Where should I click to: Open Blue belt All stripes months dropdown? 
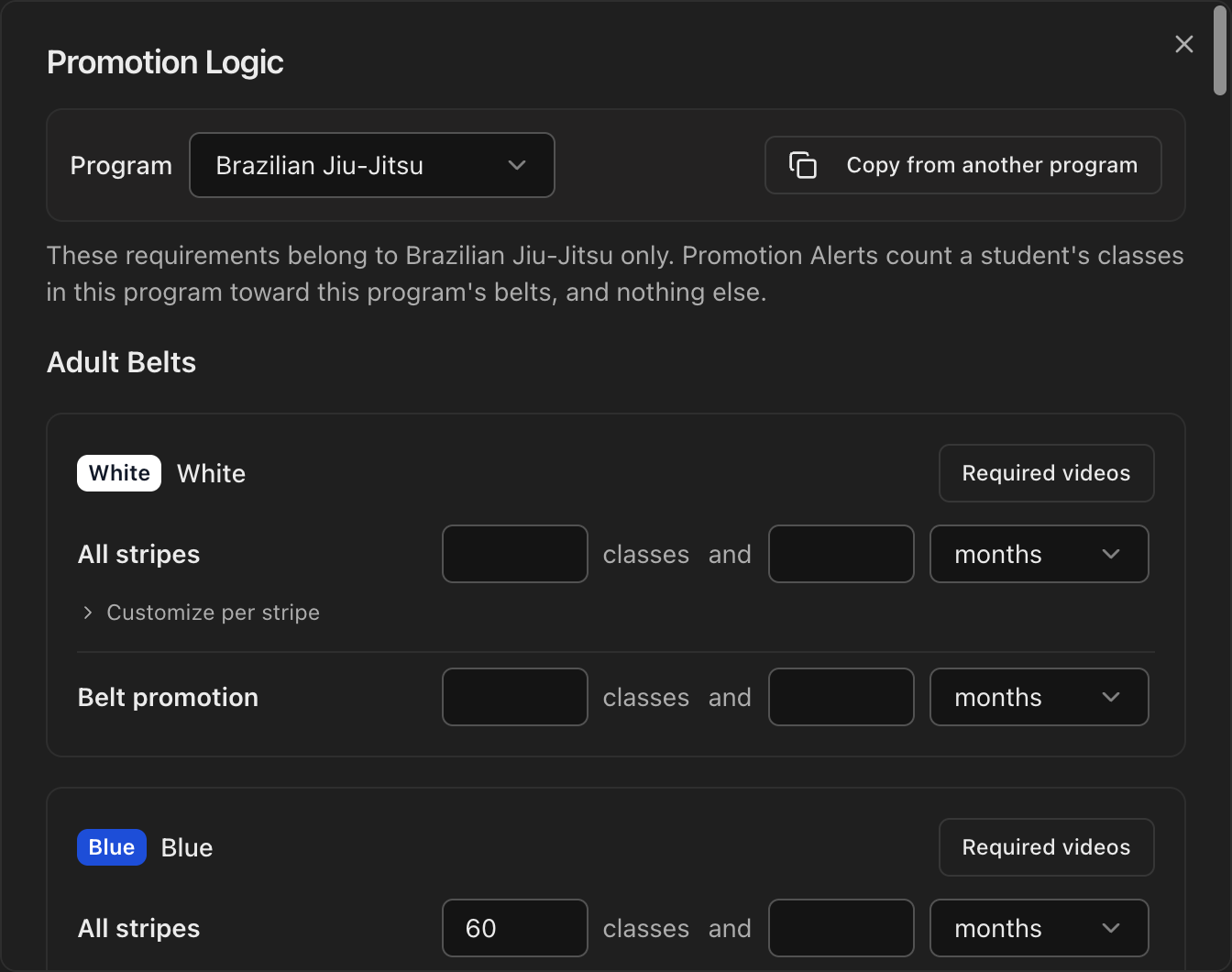point(1039,928)
